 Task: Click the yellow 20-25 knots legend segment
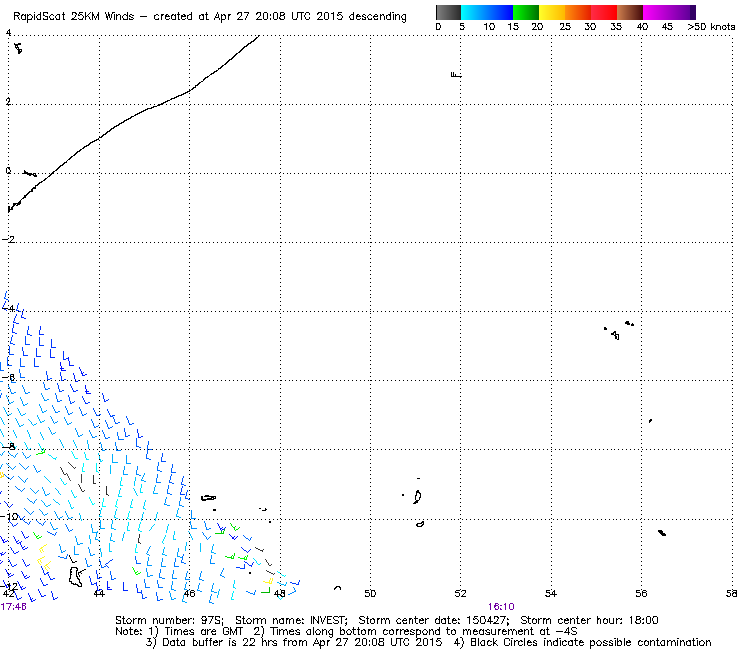(552, 12)
